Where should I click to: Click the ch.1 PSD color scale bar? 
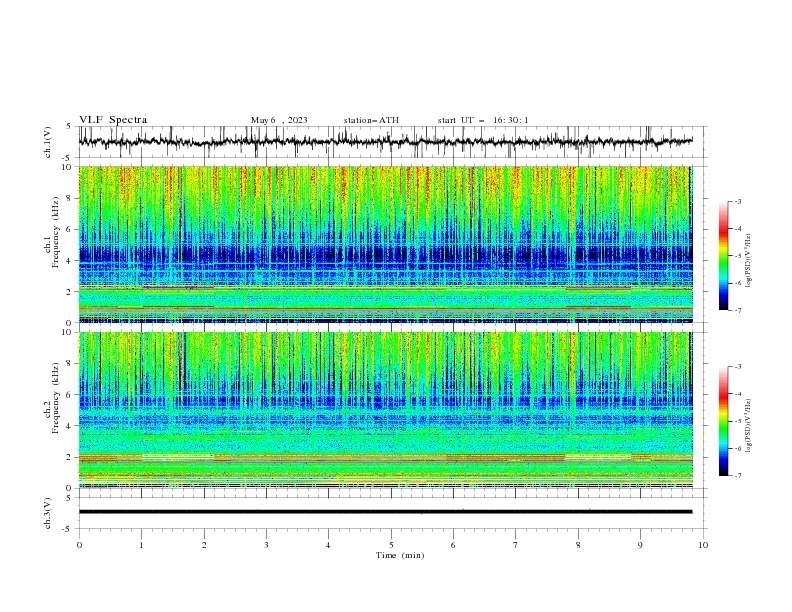(x=723, y=256)
